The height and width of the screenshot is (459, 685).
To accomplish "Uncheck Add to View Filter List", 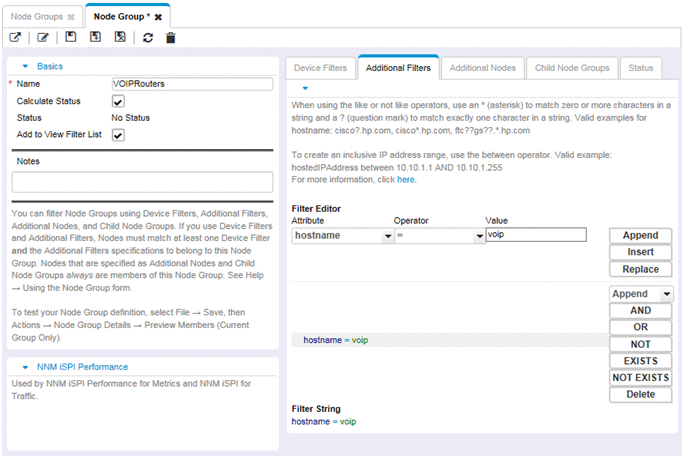I will [x=118, y=135].
